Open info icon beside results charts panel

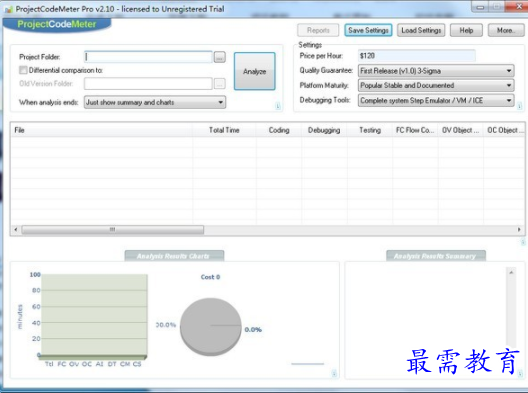pos(334,373)
